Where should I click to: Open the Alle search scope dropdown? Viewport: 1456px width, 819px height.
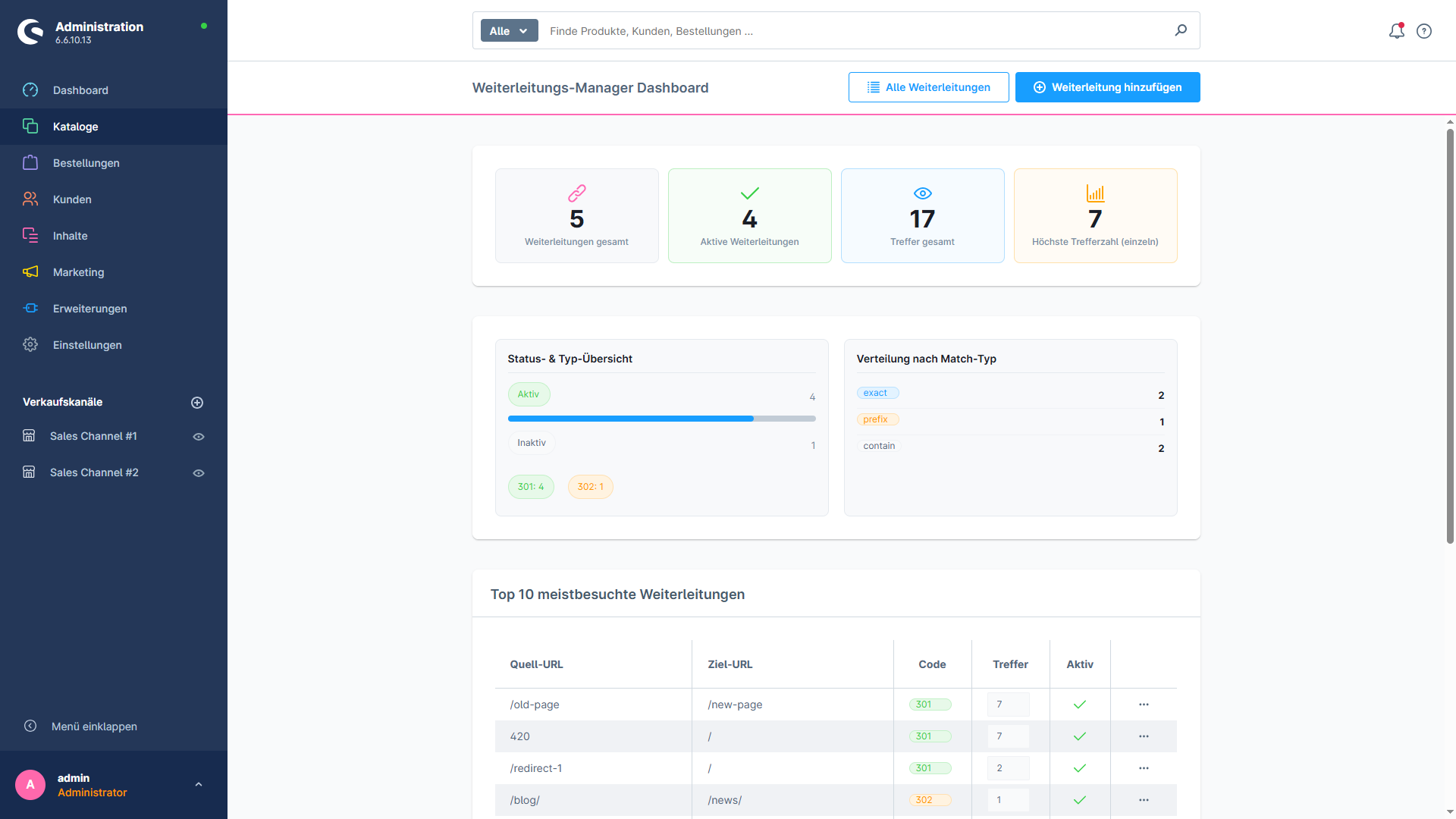pos(509,30)
